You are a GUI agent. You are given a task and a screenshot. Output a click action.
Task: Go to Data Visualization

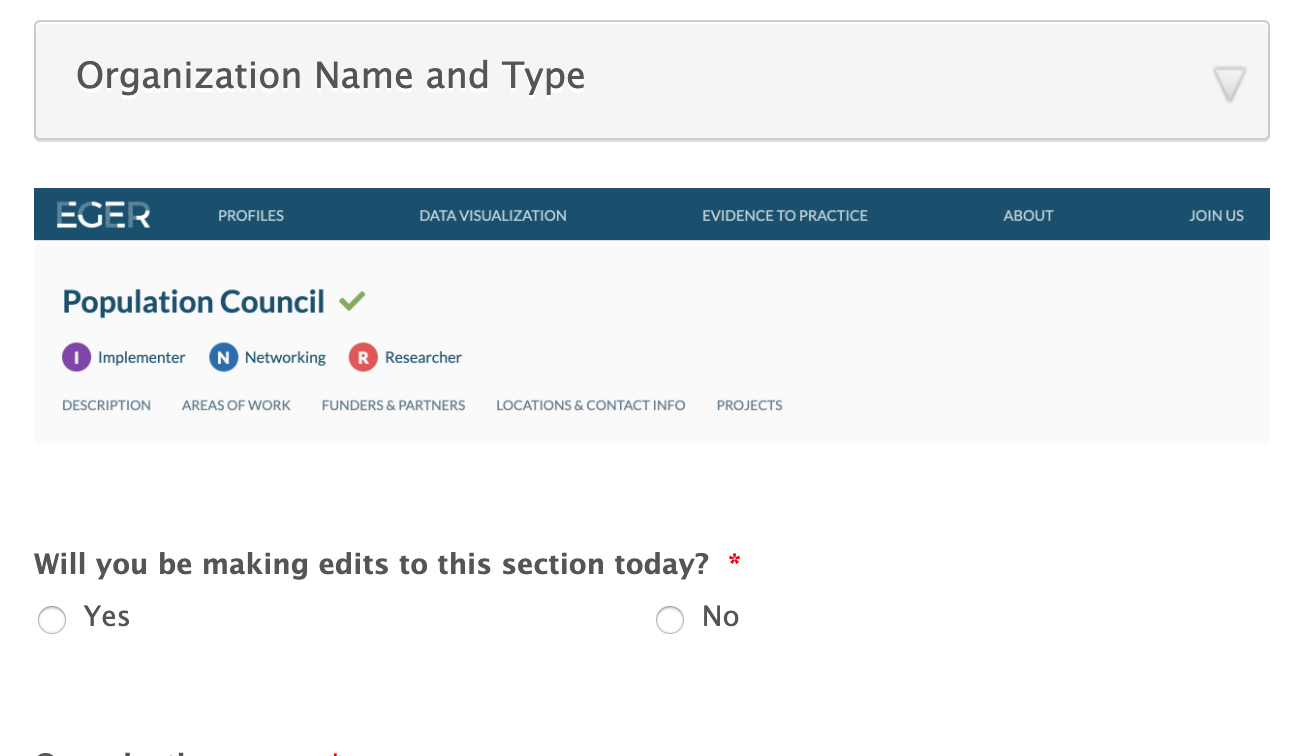tap(492, 215)
